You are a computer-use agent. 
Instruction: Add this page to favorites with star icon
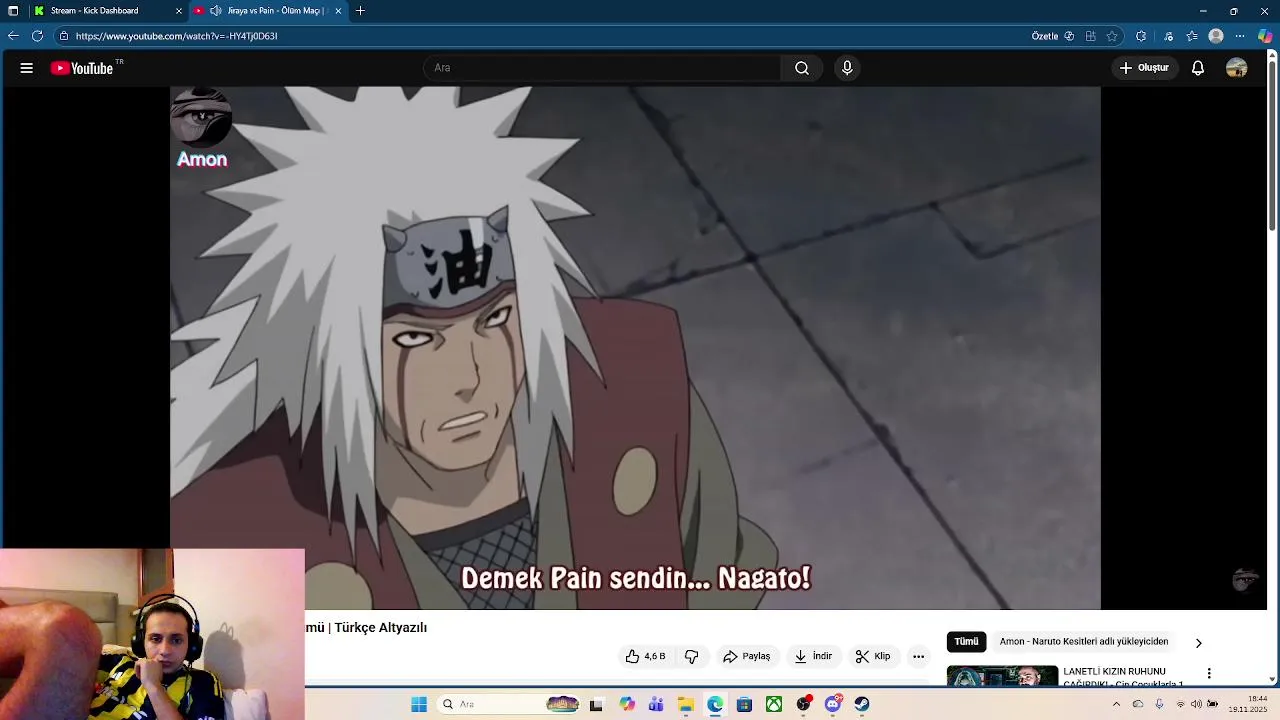coord(1112,36)
